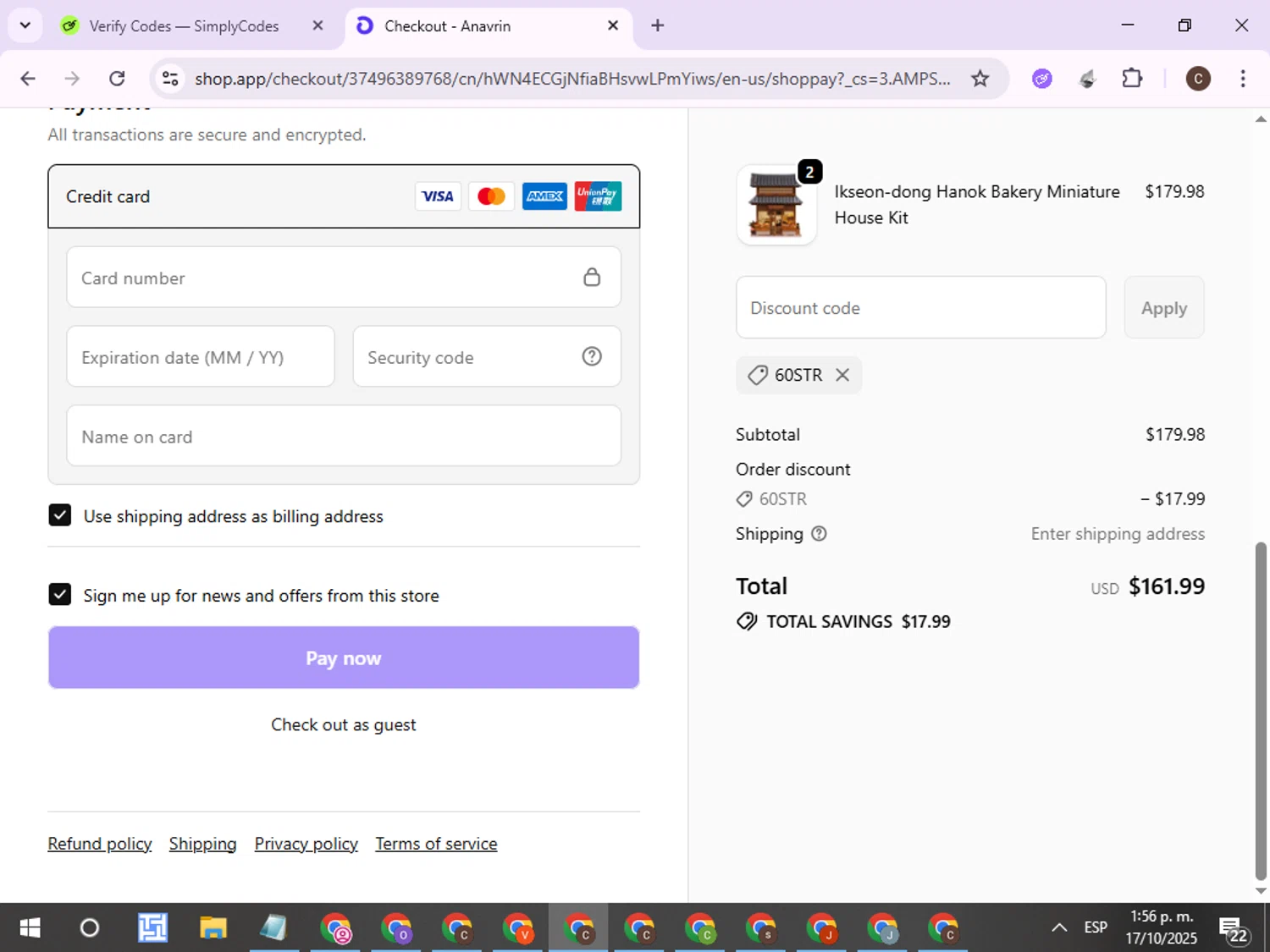Switch to Verify Codes — SimplyCodes tab

184,26
